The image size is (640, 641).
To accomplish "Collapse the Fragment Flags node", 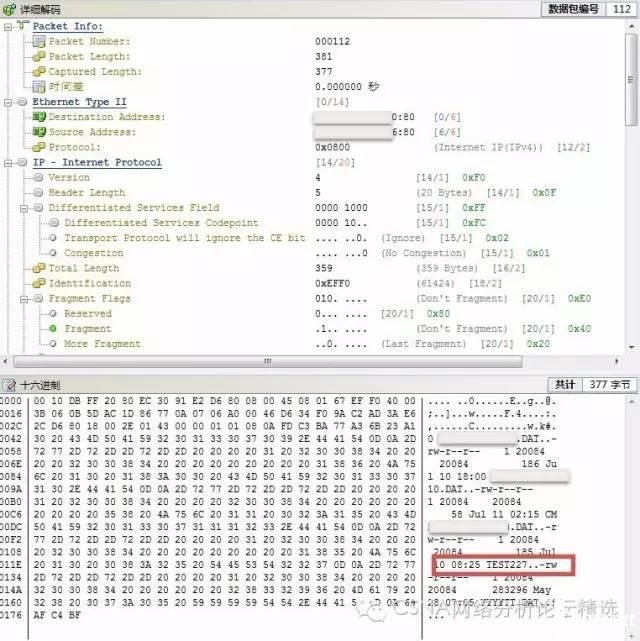I will click(x=24, y=298).
